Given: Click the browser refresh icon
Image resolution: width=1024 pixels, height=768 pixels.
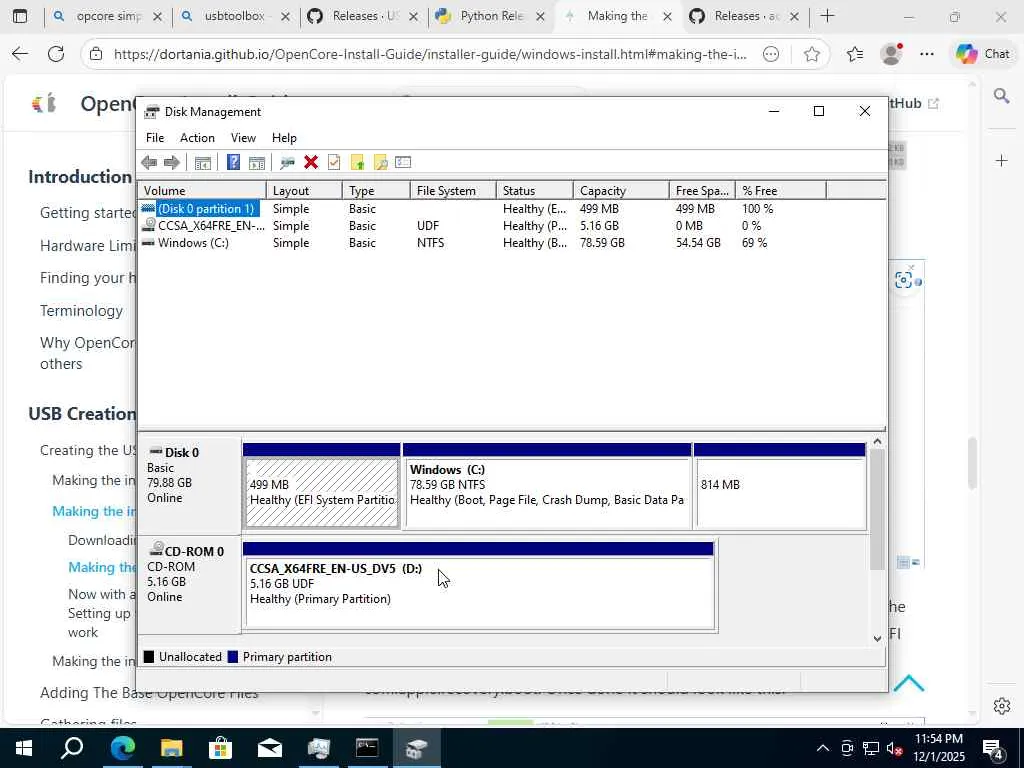Looking at the screenshot, I should 56,54.
